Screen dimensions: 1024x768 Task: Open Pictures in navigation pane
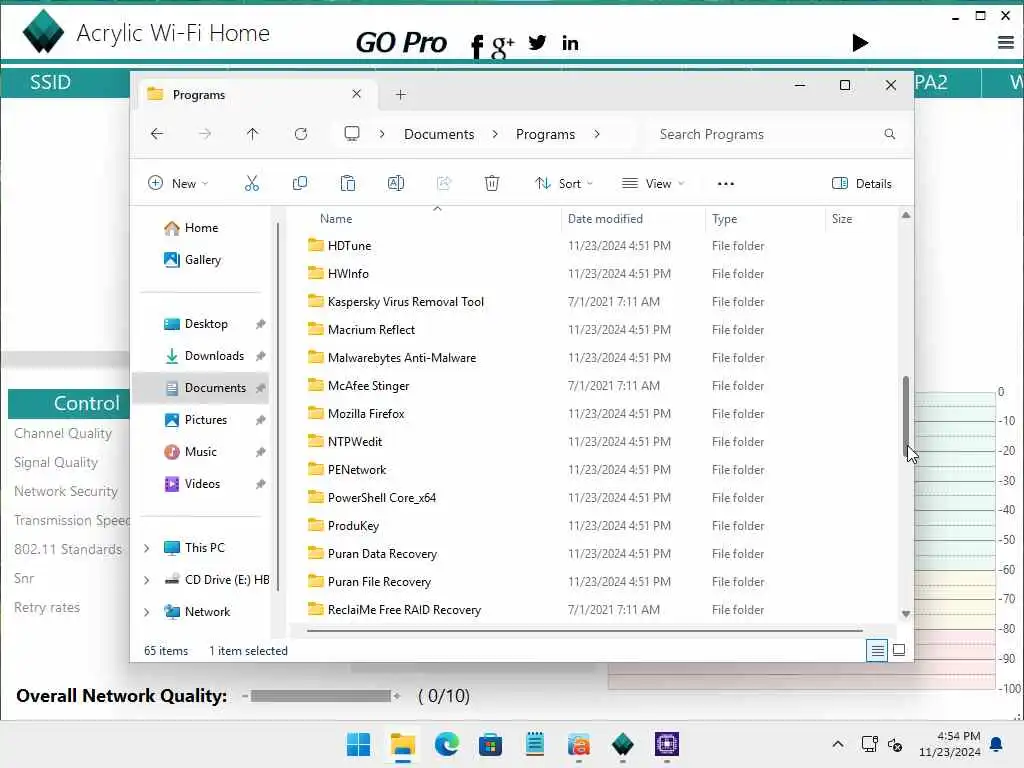[x=206, y=420]
